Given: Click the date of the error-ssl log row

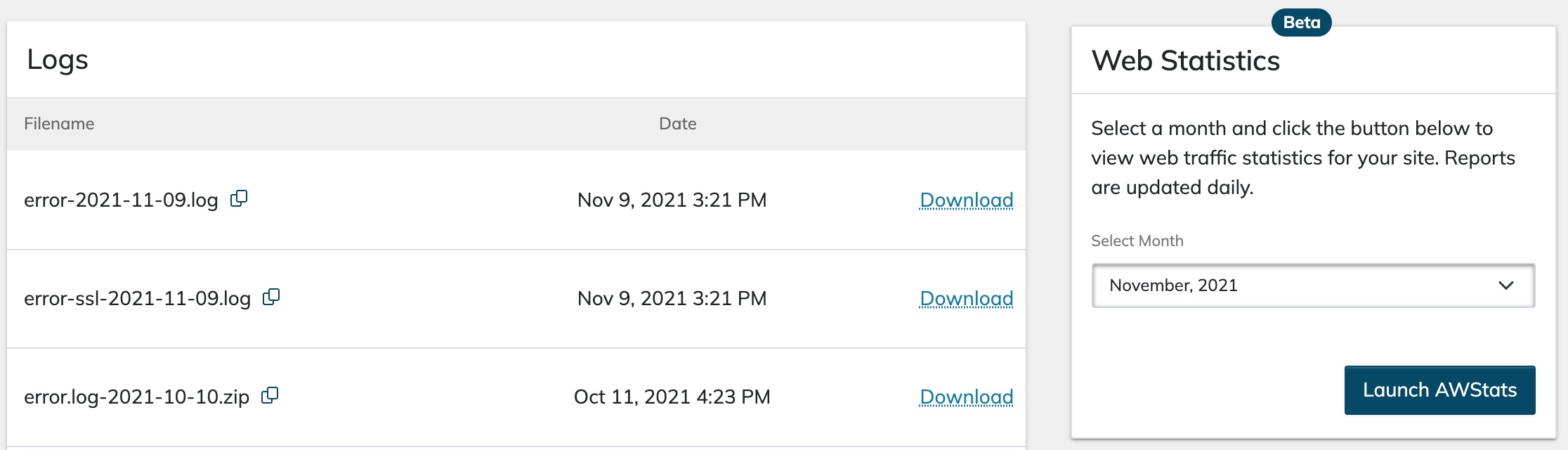Looking at the screenshot, I should (672, 299).
